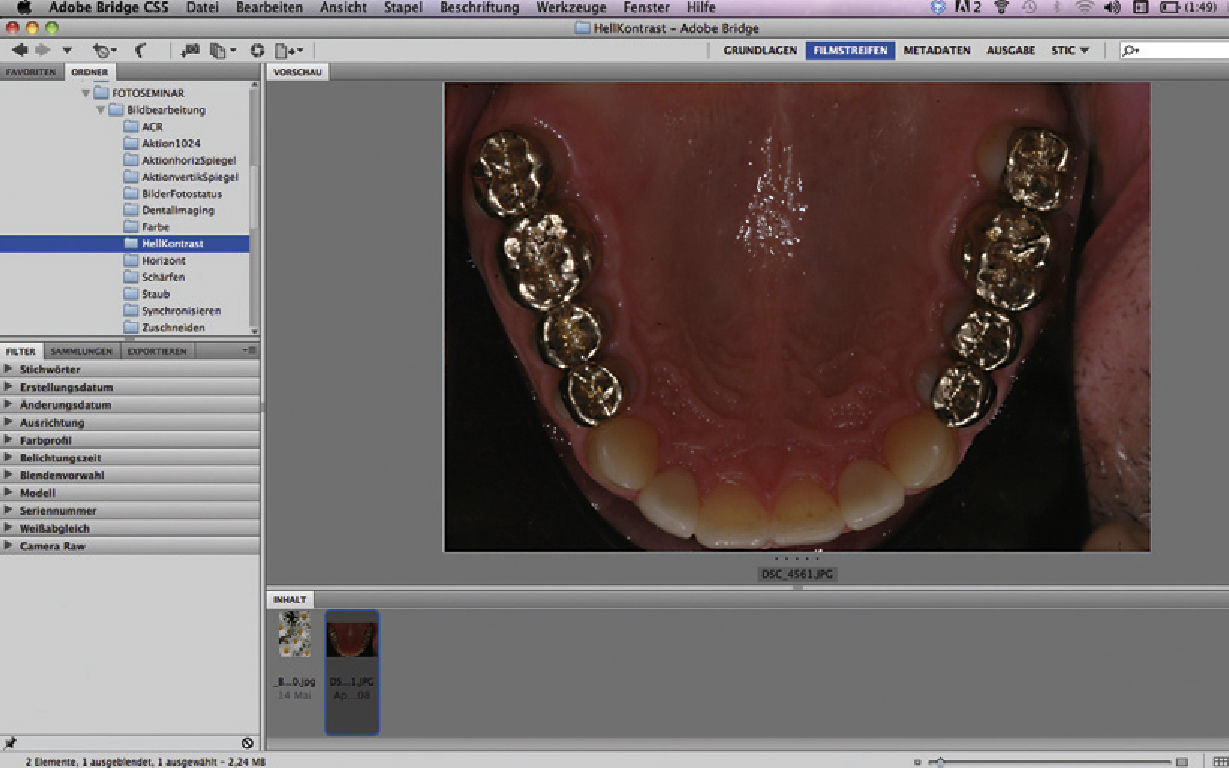Select the daisy flower thumbnail
The width and height of the screenshot is (1229, 768).
tap(295, 634)
